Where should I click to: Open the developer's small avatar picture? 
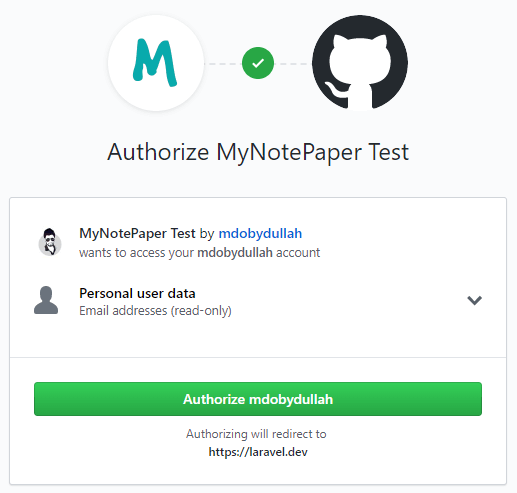tap(50, 242)
